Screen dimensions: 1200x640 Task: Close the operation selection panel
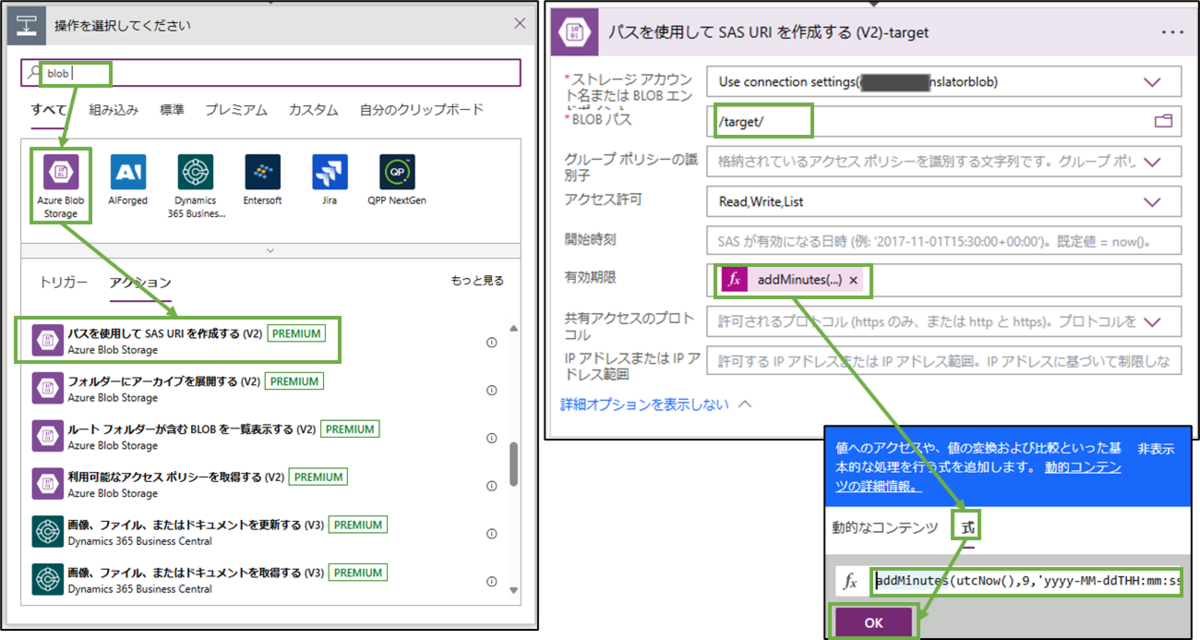(519, 23)
